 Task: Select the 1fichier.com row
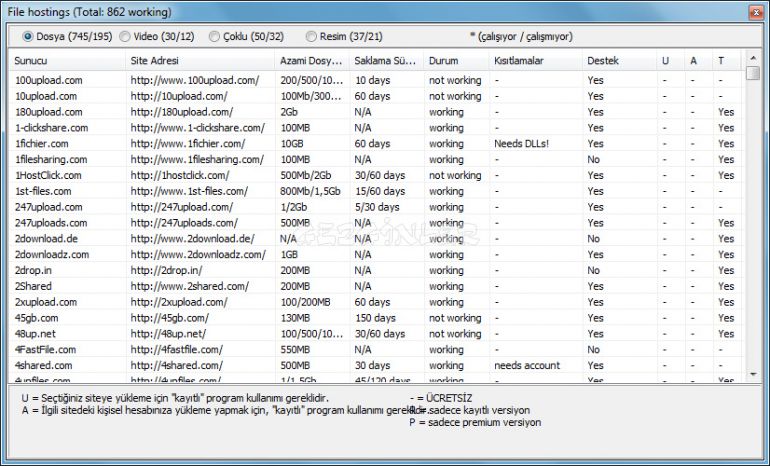pyautogui.click(x=376, y=143)
